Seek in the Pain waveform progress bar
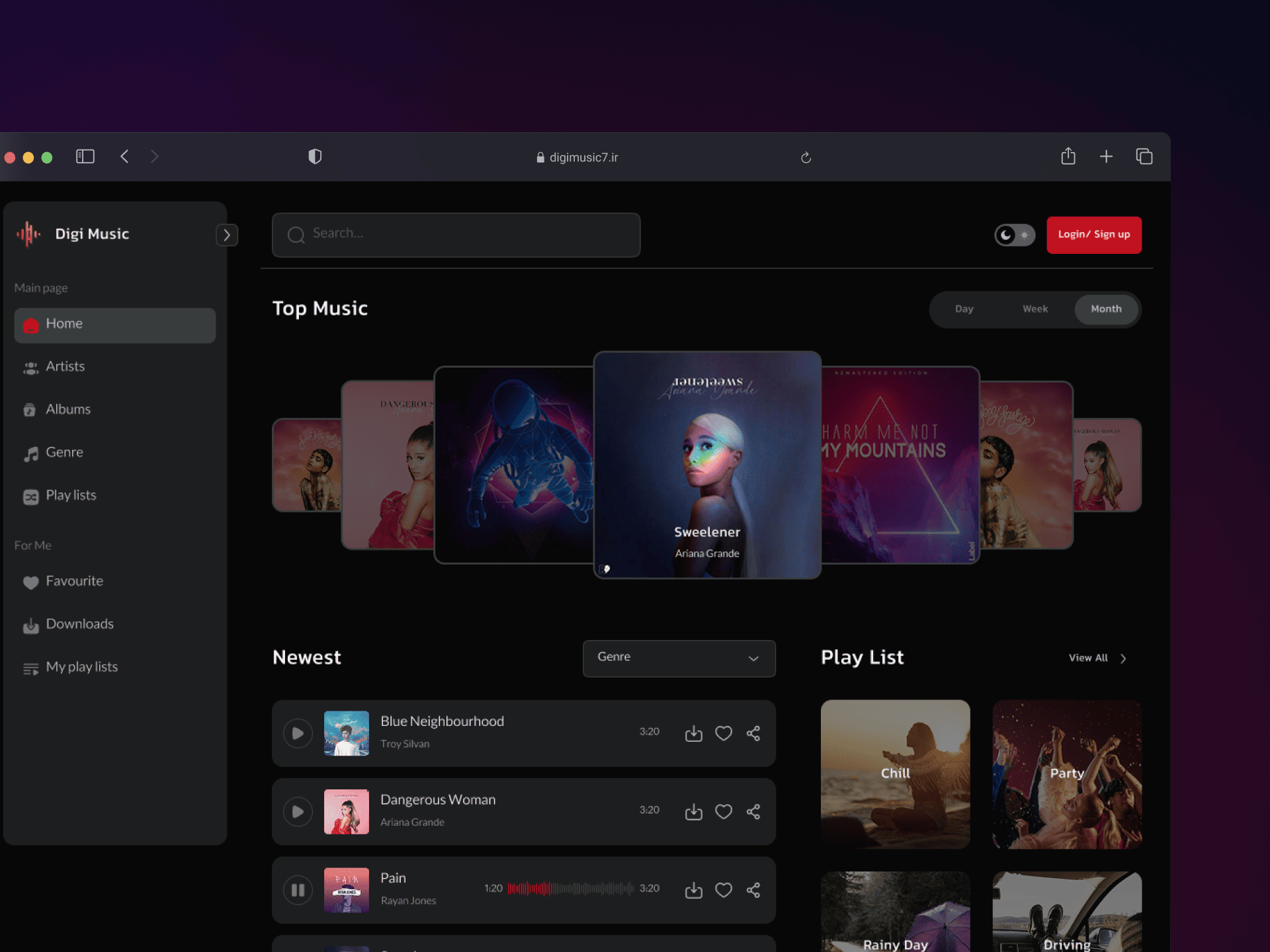 [570, 889]
